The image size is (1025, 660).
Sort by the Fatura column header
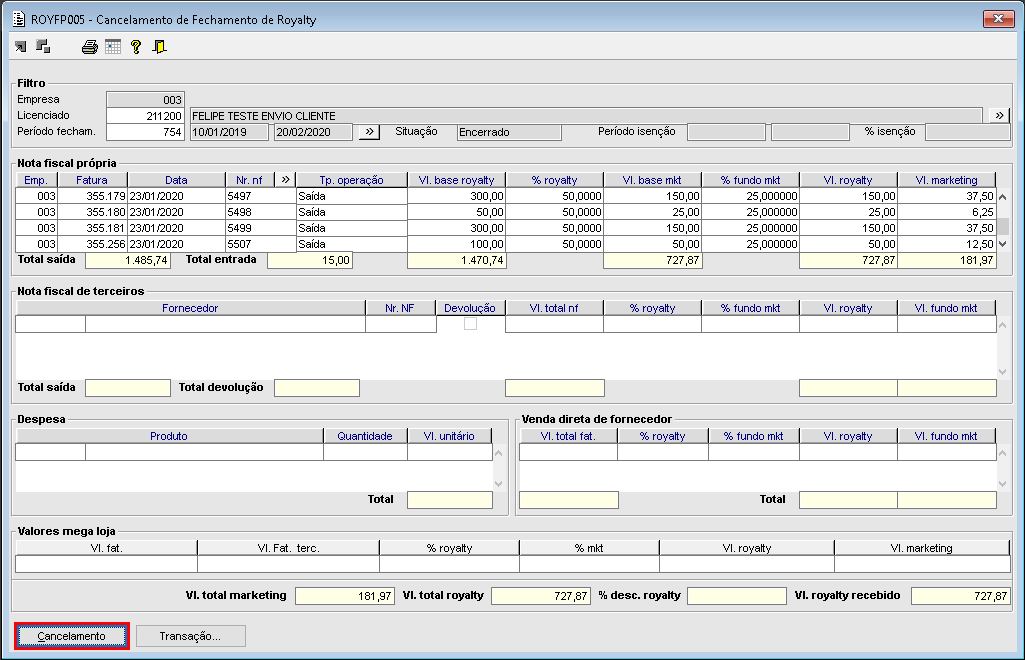click(x=92, y=180)
